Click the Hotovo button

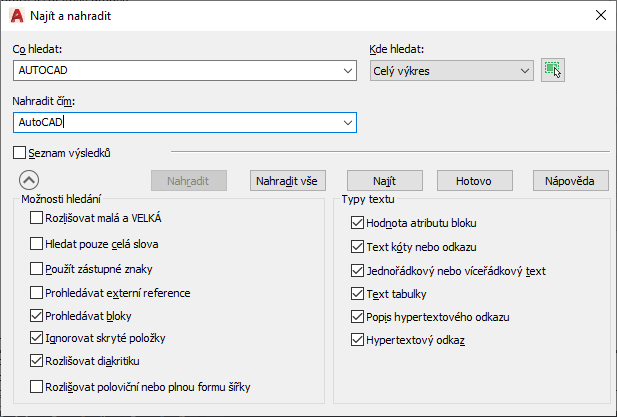click(473, 180)
